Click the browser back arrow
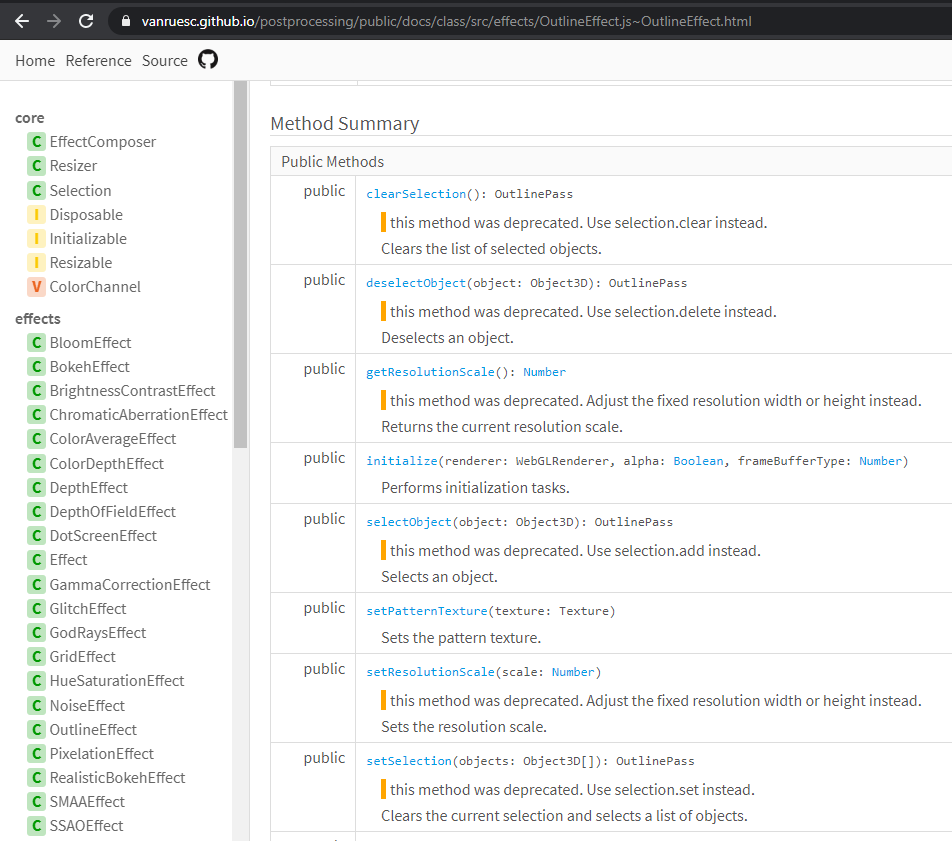Screen dimensions: 952x841 click(x=21, y=19)
